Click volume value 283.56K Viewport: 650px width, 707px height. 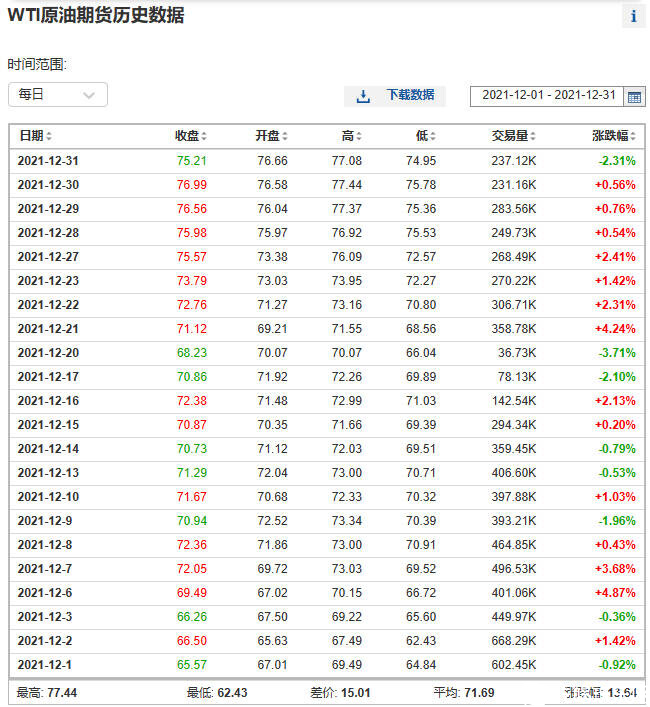click(x=514, y=209)
